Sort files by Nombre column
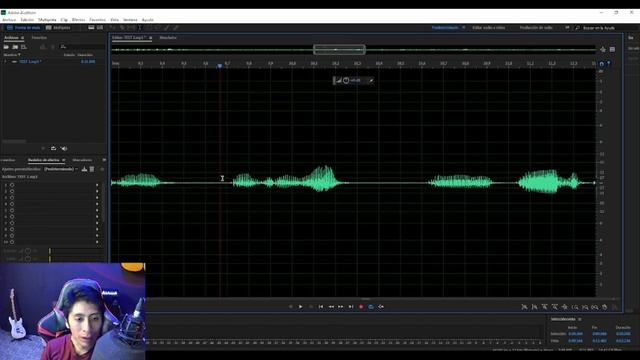Image resolution: width=640 pixels, height=360 pixels. click(x=11, y=55)
